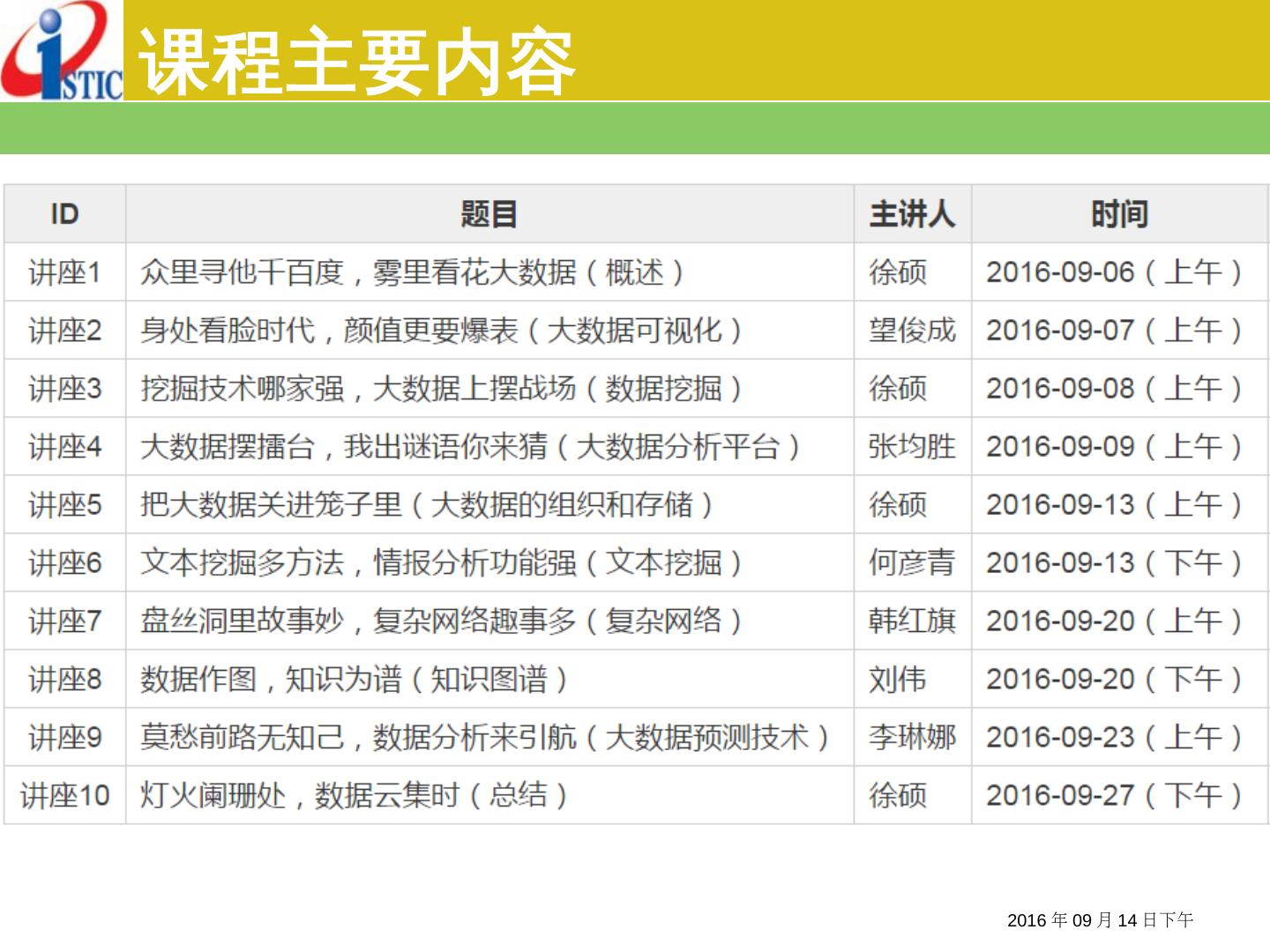Select the slide title 课程主要内容

pos(357,62)
